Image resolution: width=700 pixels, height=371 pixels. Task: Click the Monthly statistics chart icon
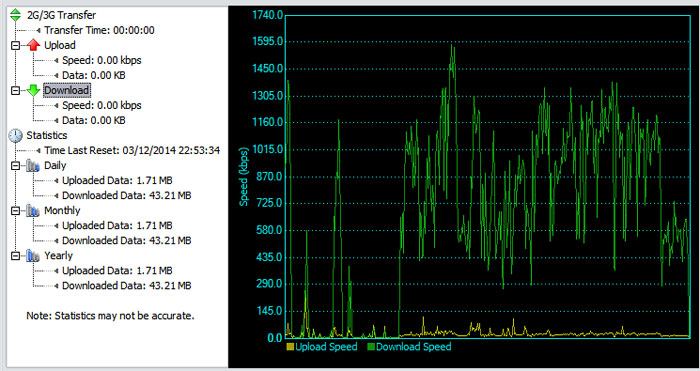pos(33,211)
